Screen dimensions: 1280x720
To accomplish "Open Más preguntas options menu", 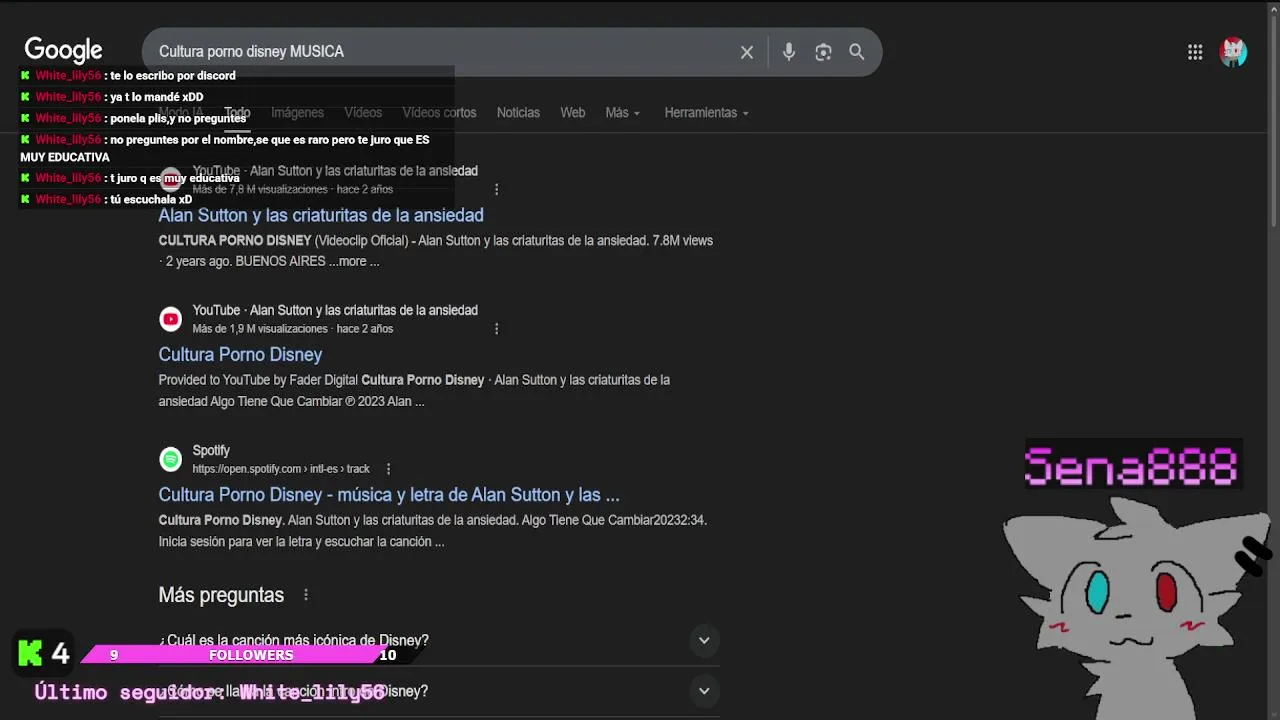I will point(306,595).
